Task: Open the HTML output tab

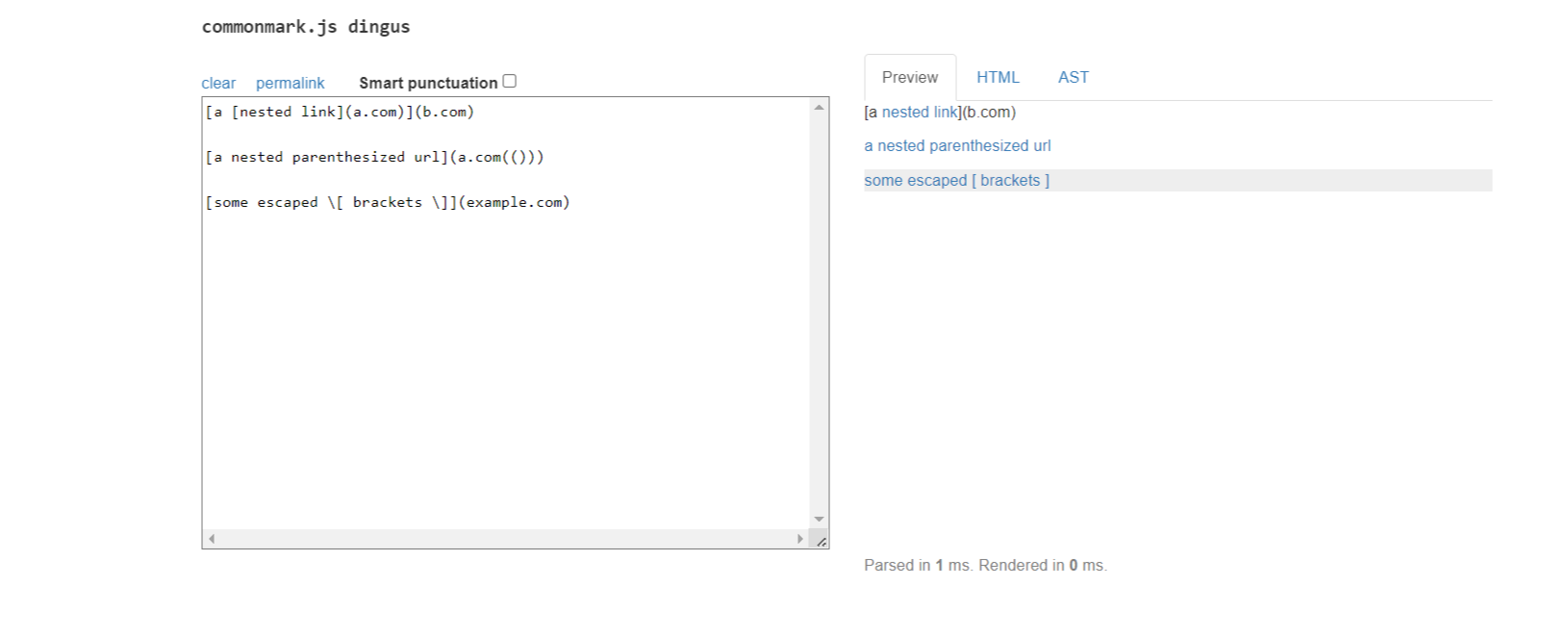Action: [x=998, y=77]
